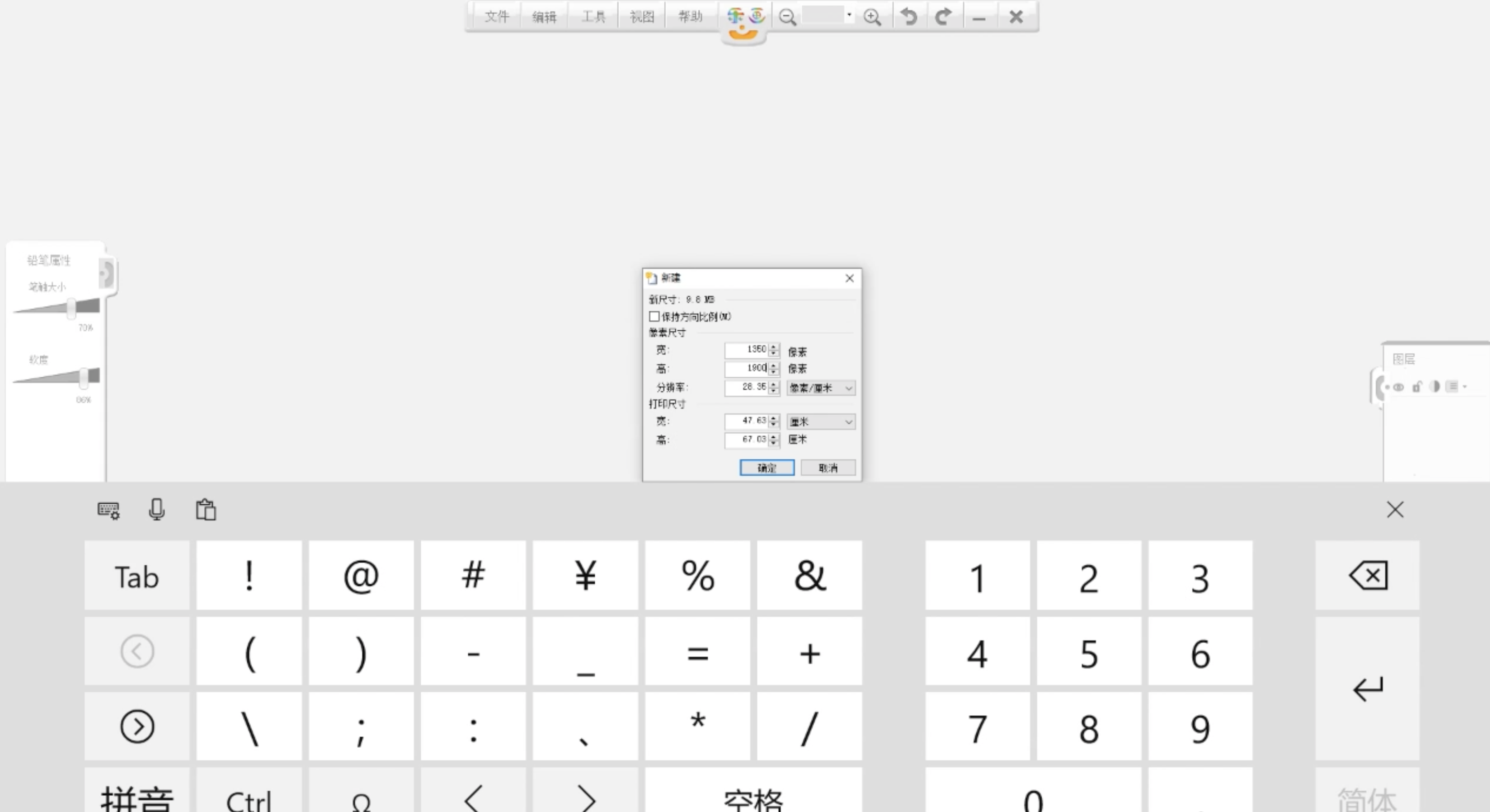Open the clipboard icon on keyboard
The height and width of the screenshot is (812, 1490).
pyautogui.click(x=206, y=509)
